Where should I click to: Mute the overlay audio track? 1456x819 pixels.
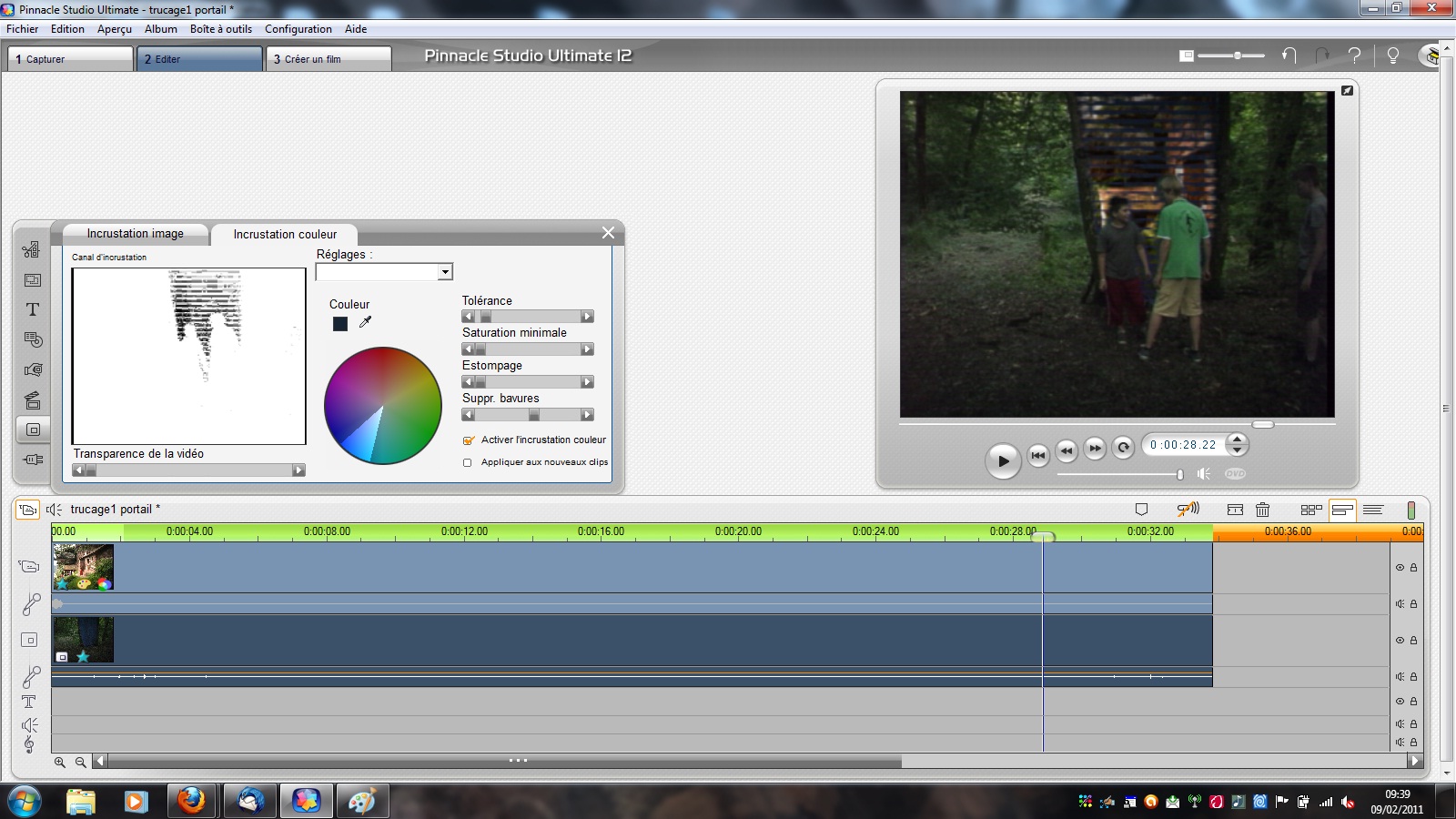(1400, 676)
